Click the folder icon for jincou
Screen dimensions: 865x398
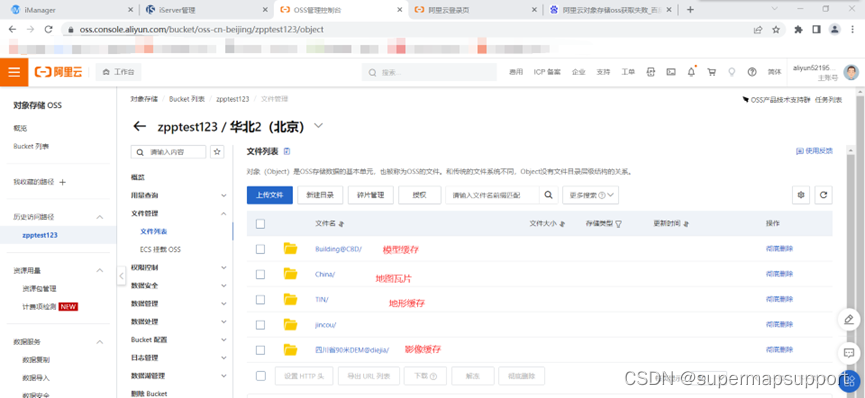290,324
